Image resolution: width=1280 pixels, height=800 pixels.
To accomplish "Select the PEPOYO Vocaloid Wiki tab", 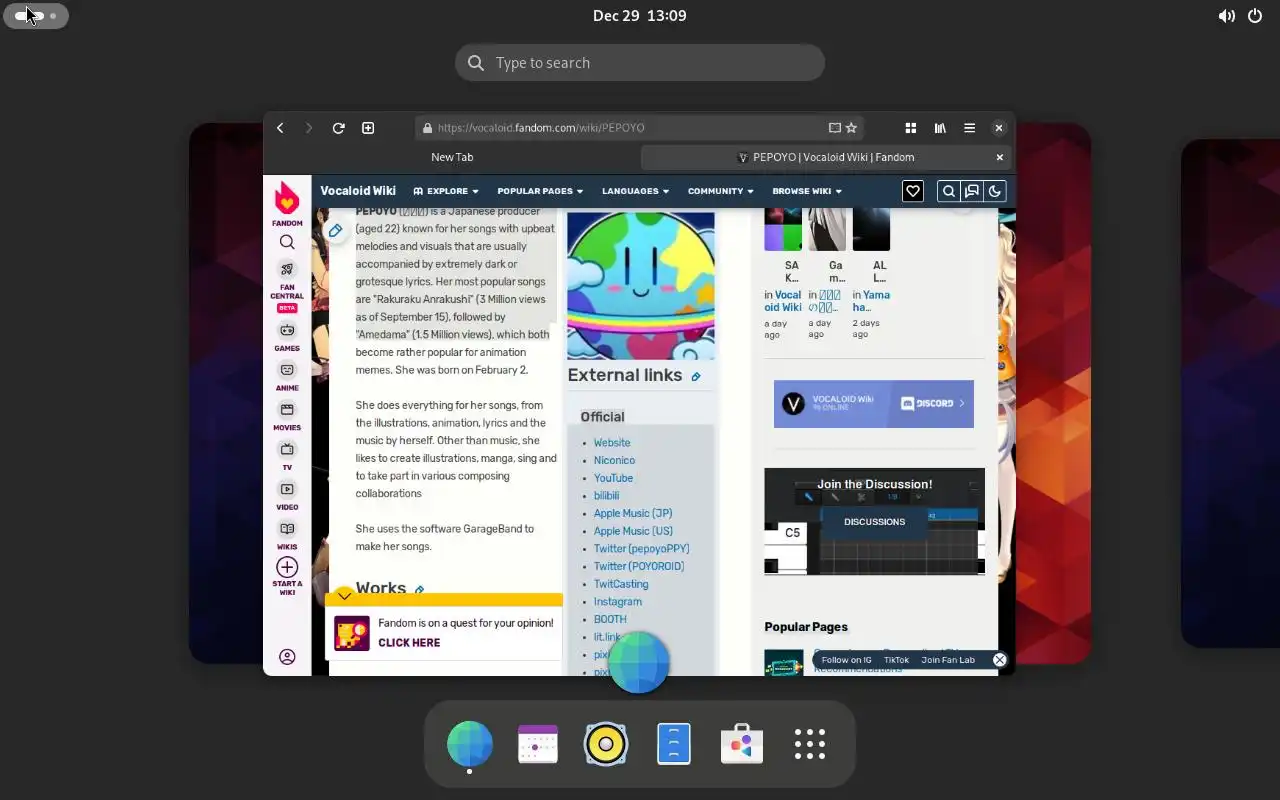I will point(825,157).
